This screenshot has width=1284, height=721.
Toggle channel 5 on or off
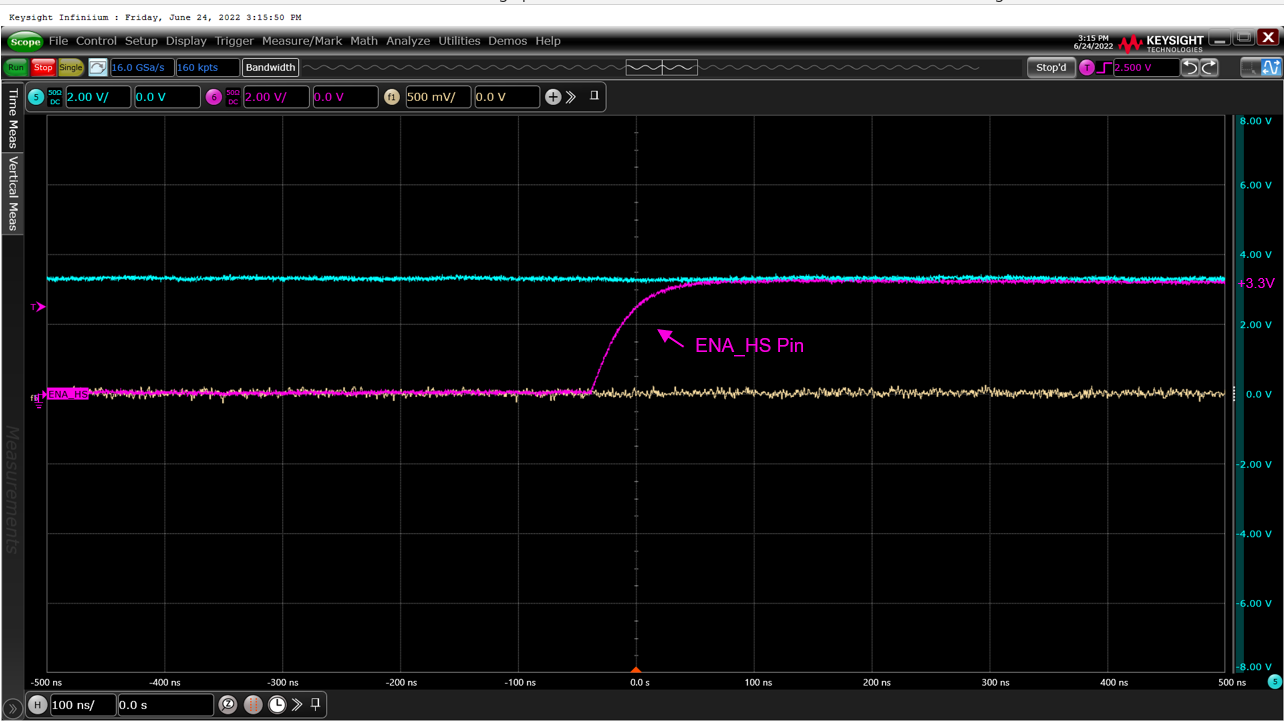point(36,97)
